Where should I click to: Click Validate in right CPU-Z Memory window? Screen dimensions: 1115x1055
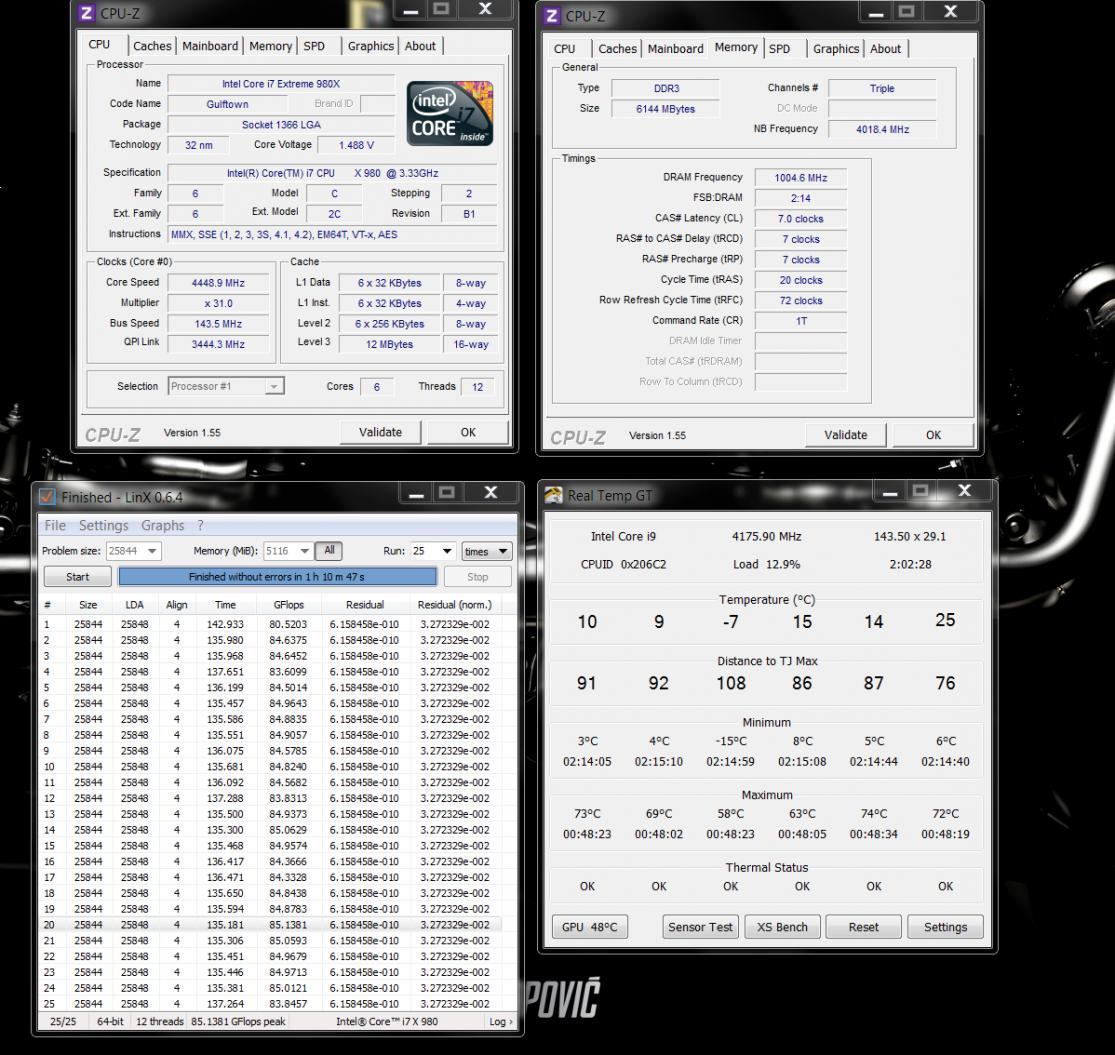pyautogui.click(x=845, y=434)
